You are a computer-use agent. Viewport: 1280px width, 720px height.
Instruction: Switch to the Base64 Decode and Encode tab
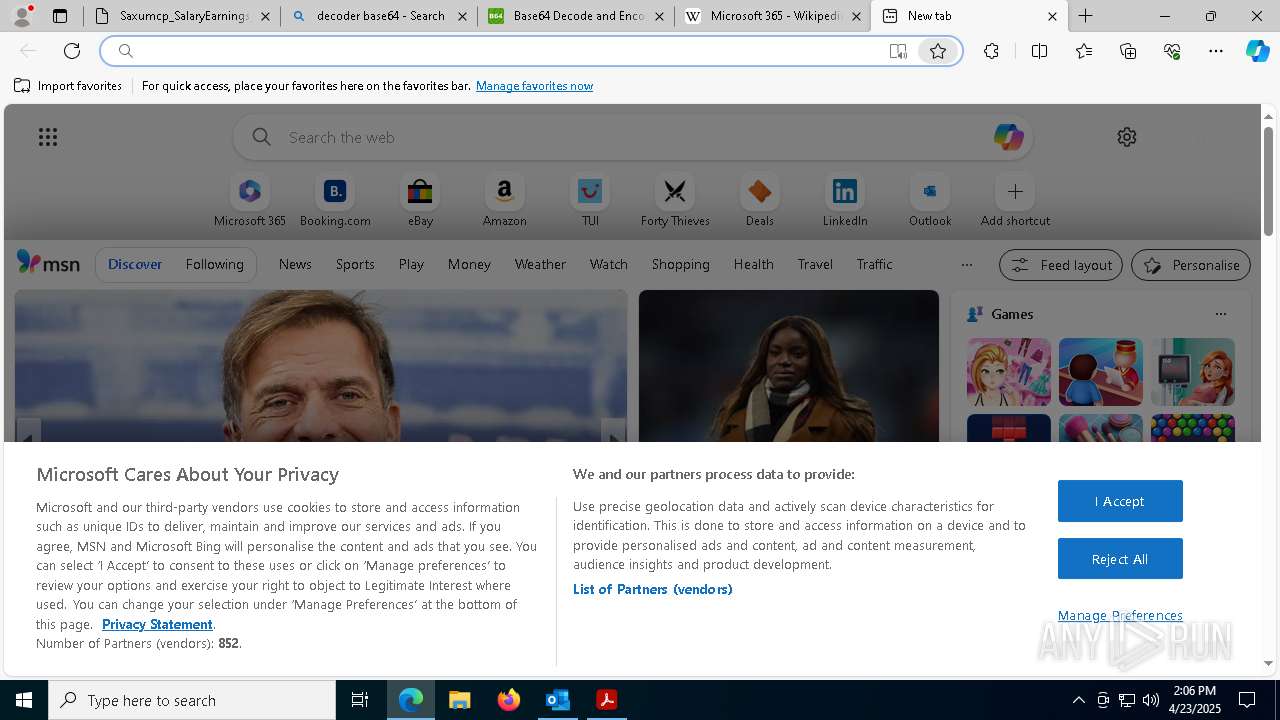[577, 16]
